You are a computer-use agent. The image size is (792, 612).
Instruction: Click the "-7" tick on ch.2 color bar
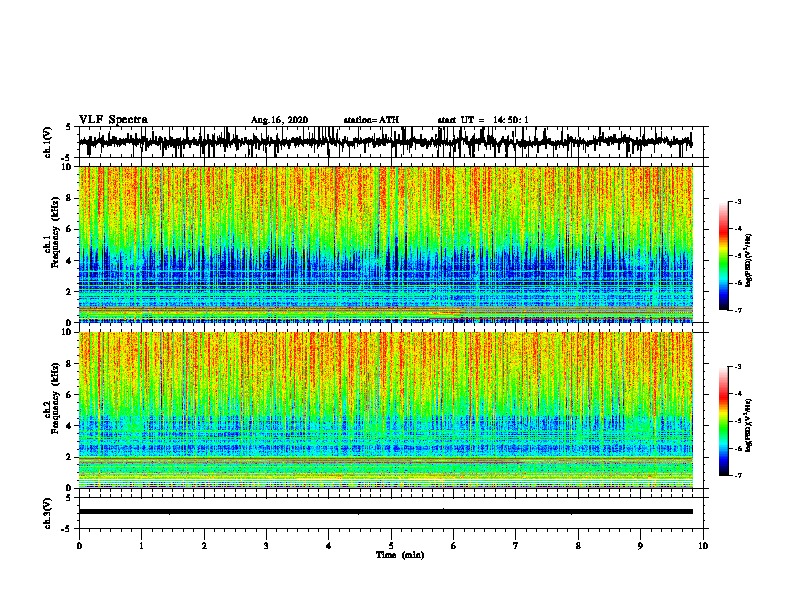(x=738, y=475)
